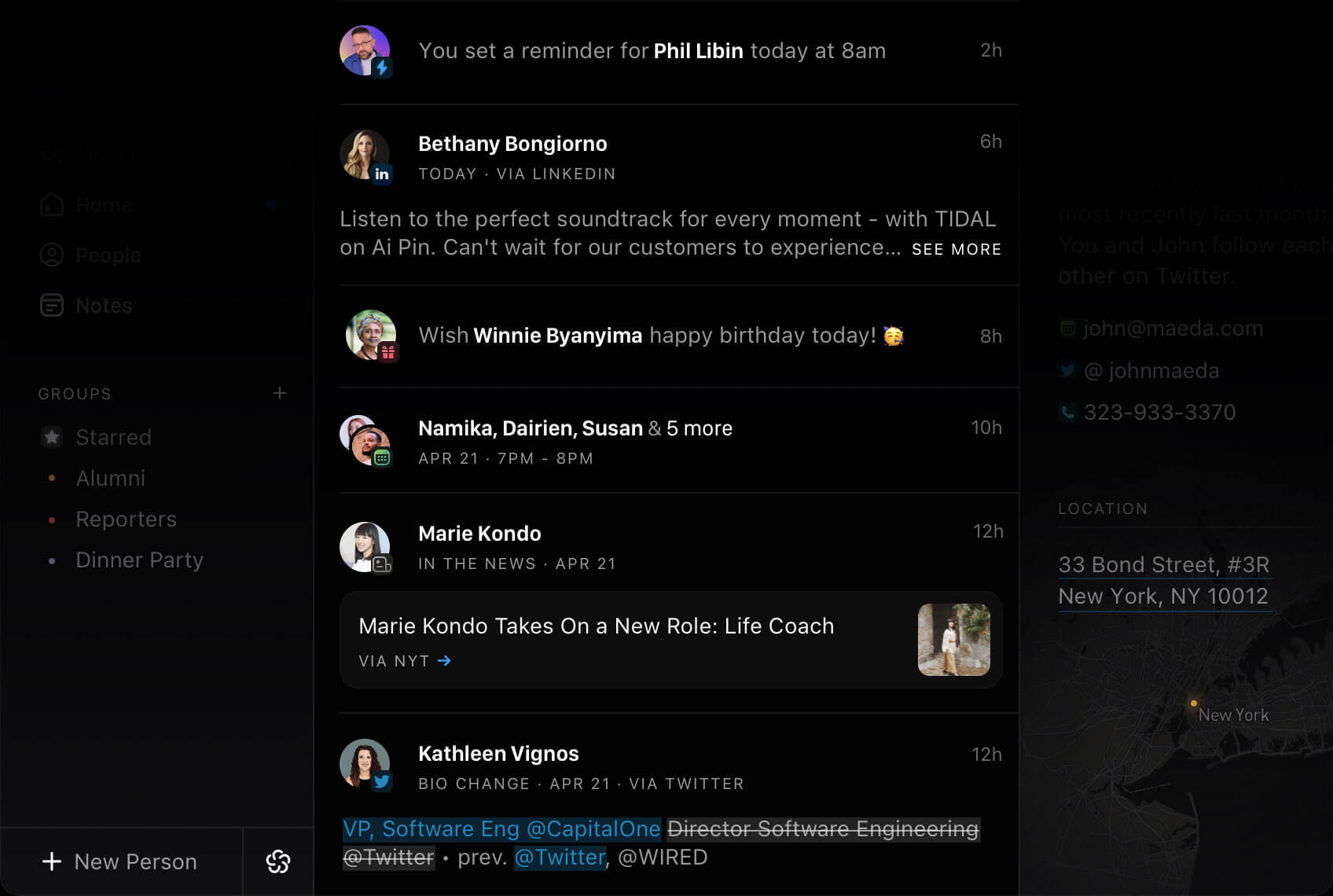
Task: Open the Dinner Party group
Action: click(x=139, y=560)
